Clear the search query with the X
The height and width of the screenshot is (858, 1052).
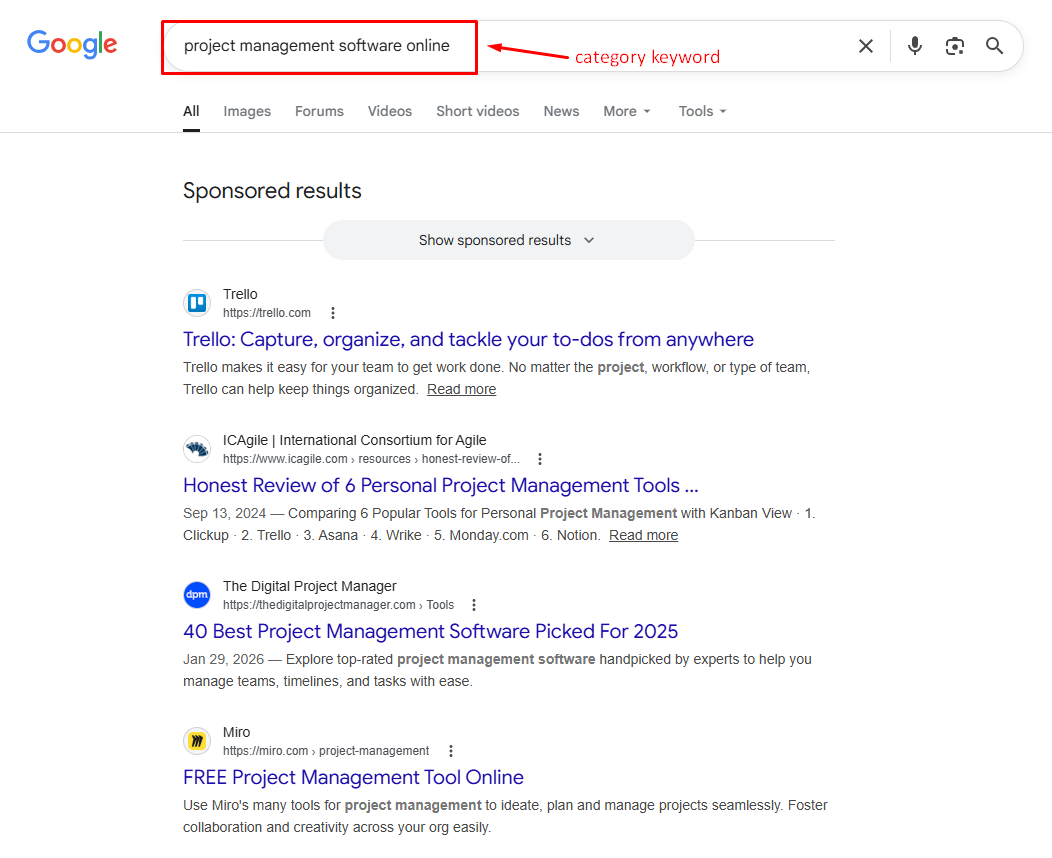865,45
